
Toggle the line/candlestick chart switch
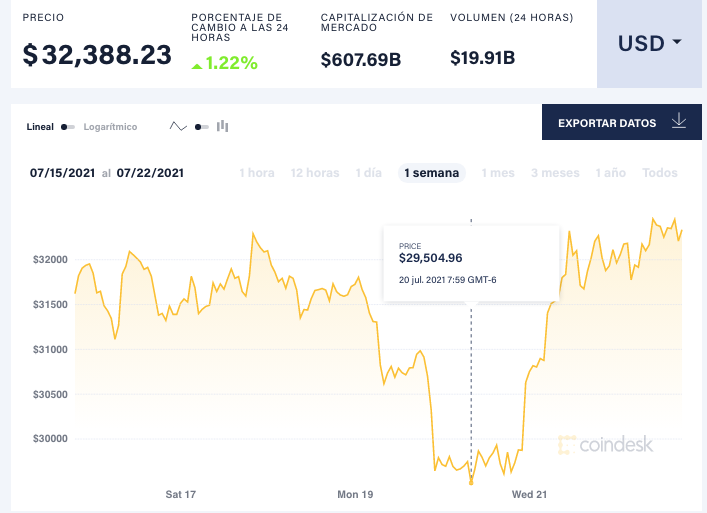tap(201, 127)
